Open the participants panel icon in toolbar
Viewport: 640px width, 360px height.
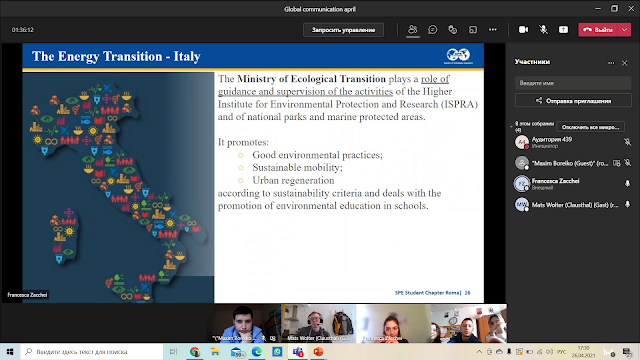coord(413,29)
